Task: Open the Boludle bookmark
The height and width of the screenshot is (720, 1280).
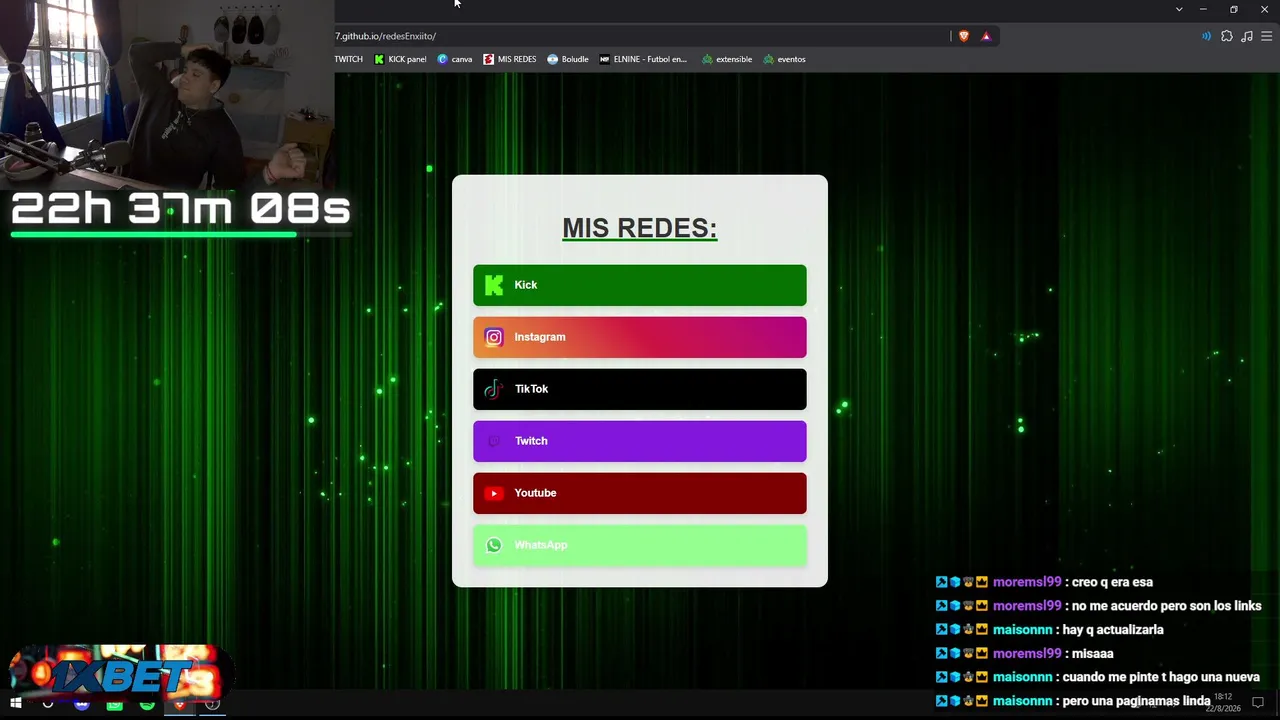Action: (568, 59)
